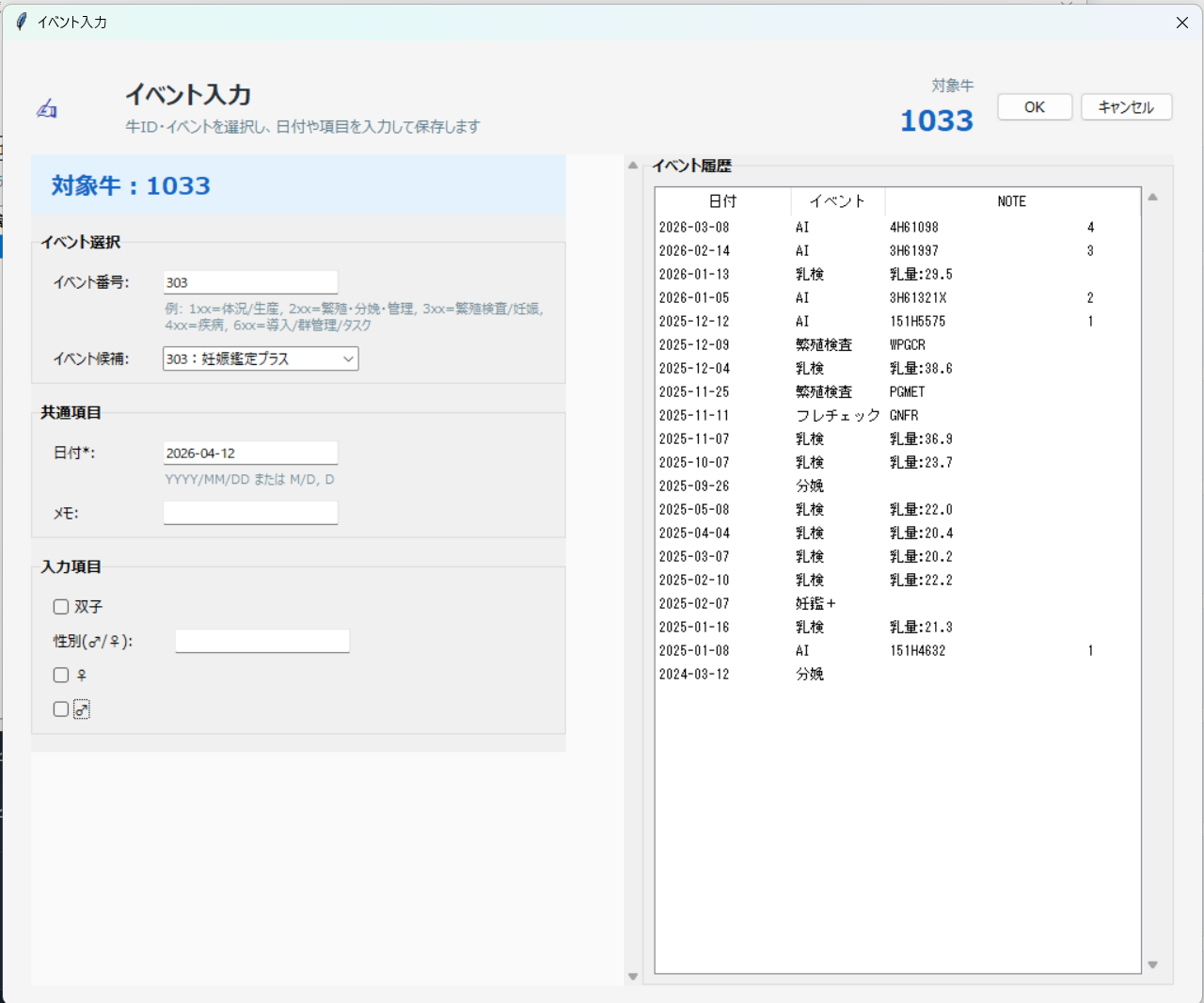The image size is (1204, 1003).
Task: Click the feather app icon in title bar
Action: click(21, 22)
